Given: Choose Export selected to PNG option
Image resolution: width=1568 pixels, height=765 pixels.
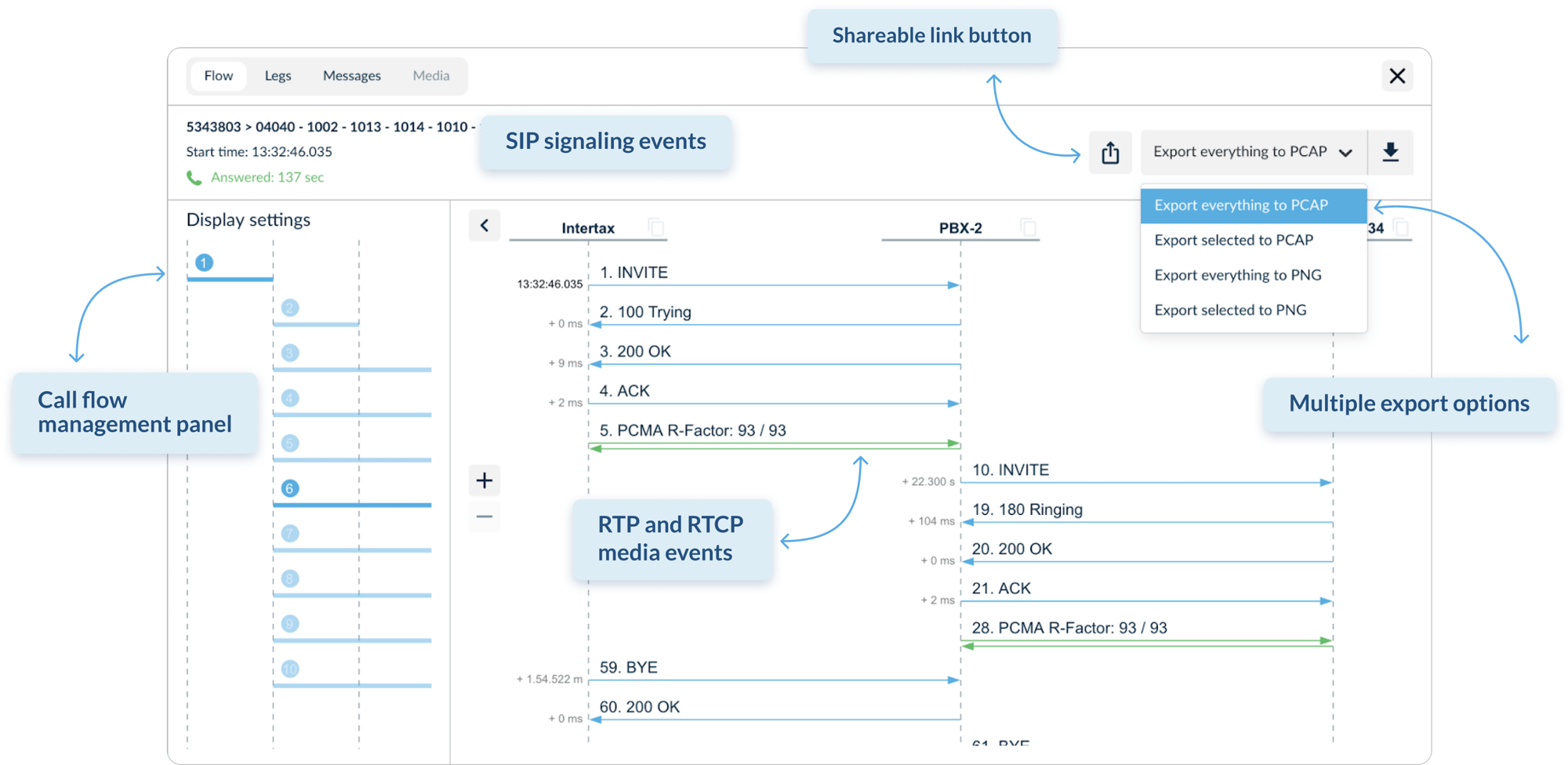Looking at the screenshot, I should click(x=1254, y=310).
